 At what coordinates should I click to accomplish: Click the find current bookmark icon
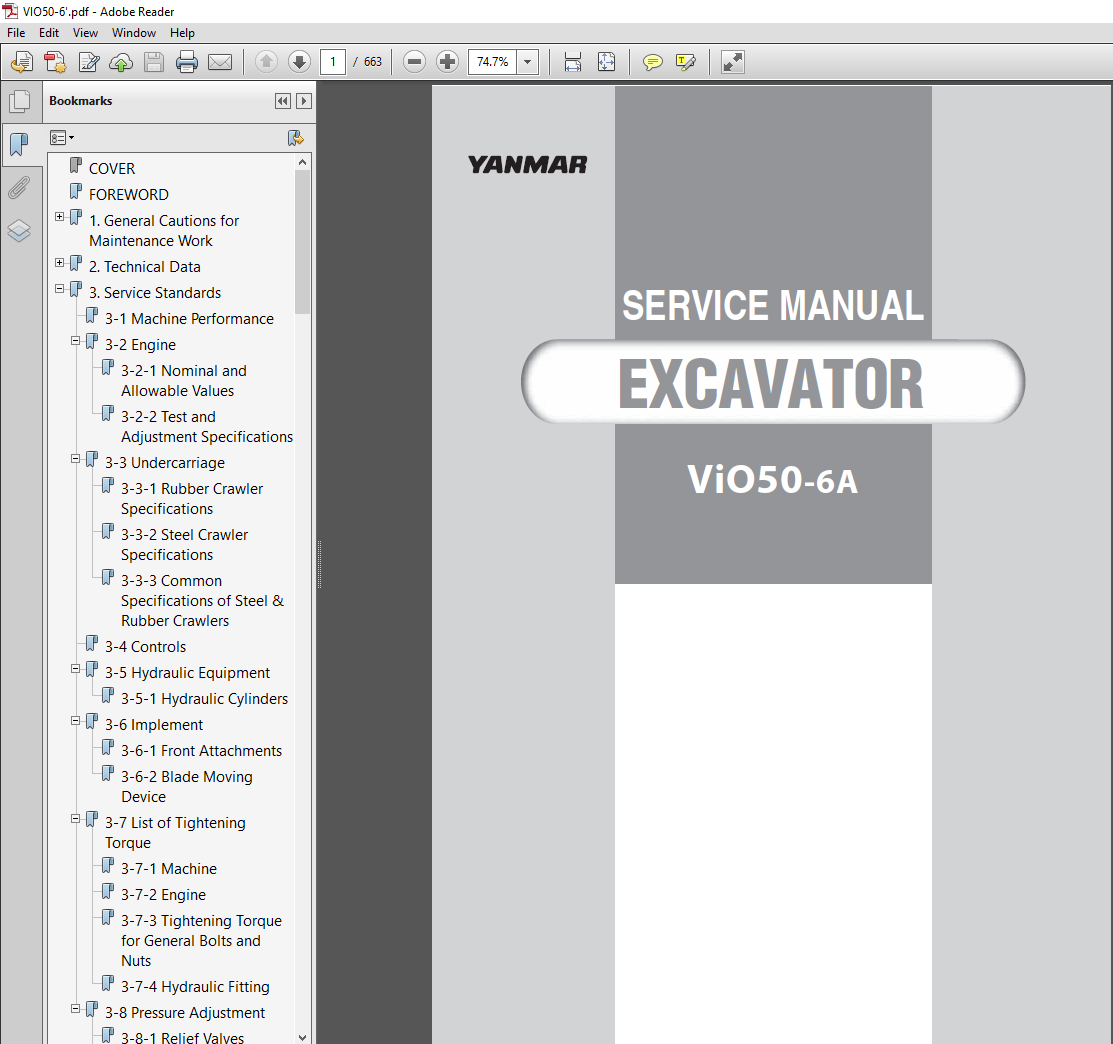tap(295, 138)
